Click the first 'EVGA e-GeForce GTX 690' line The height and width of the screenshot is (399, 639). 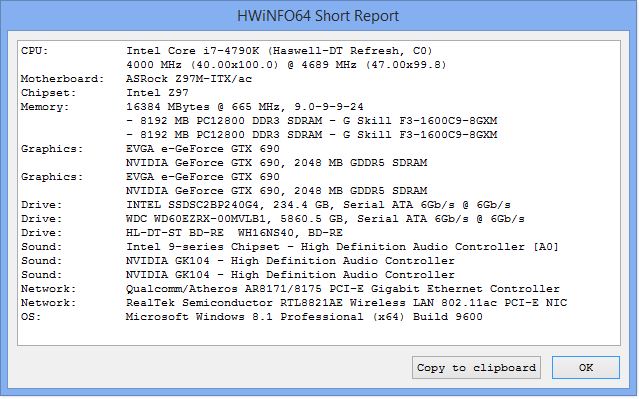(203, 149)
